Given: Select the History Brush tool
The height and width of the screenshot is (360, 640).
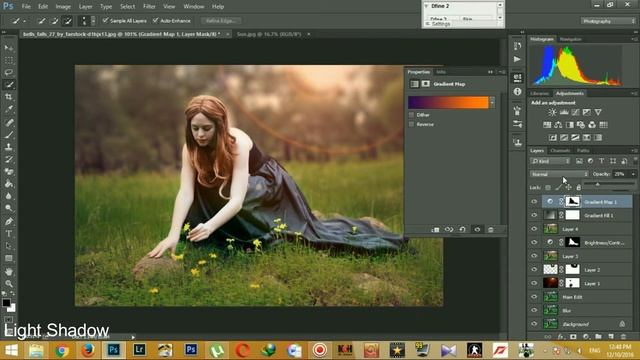Looking at the screenshot, I should pyautogui.click(x=9, y=159).
